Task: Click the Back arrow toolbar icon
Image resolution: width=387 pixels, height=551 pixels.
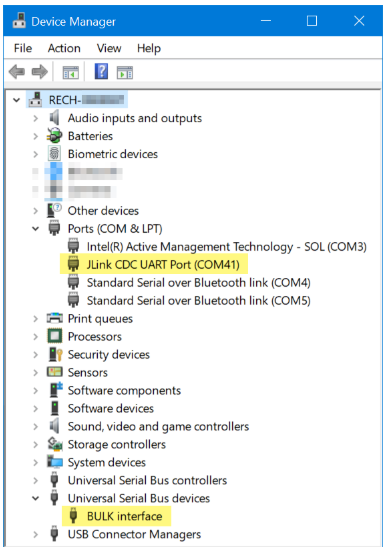Action: (x=17, y=72)
